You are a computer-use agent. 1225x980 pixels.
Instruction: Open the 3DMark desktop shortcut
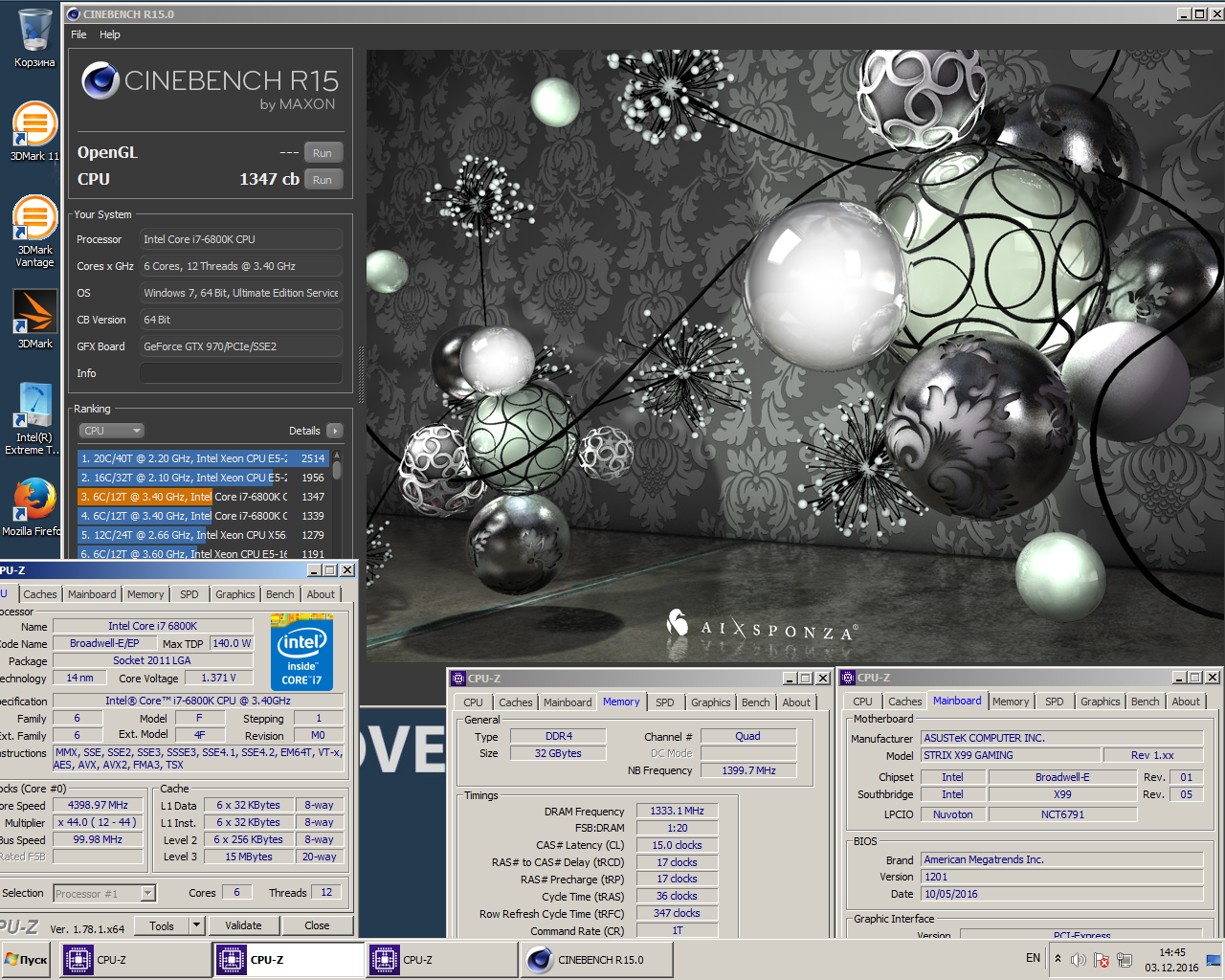(34, 319)
